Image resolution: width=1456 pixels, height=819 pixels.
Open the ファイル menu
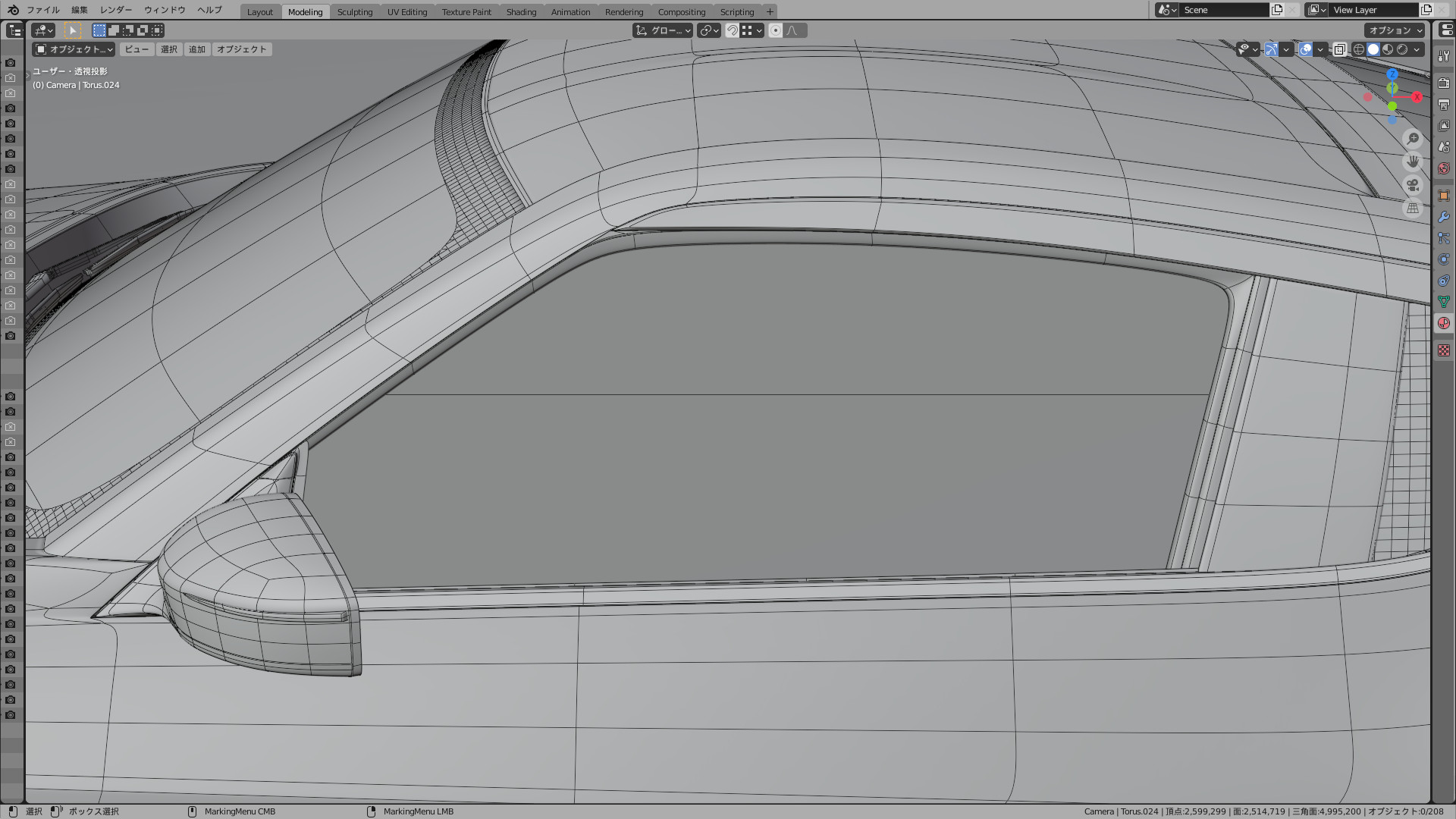point(43,10)
